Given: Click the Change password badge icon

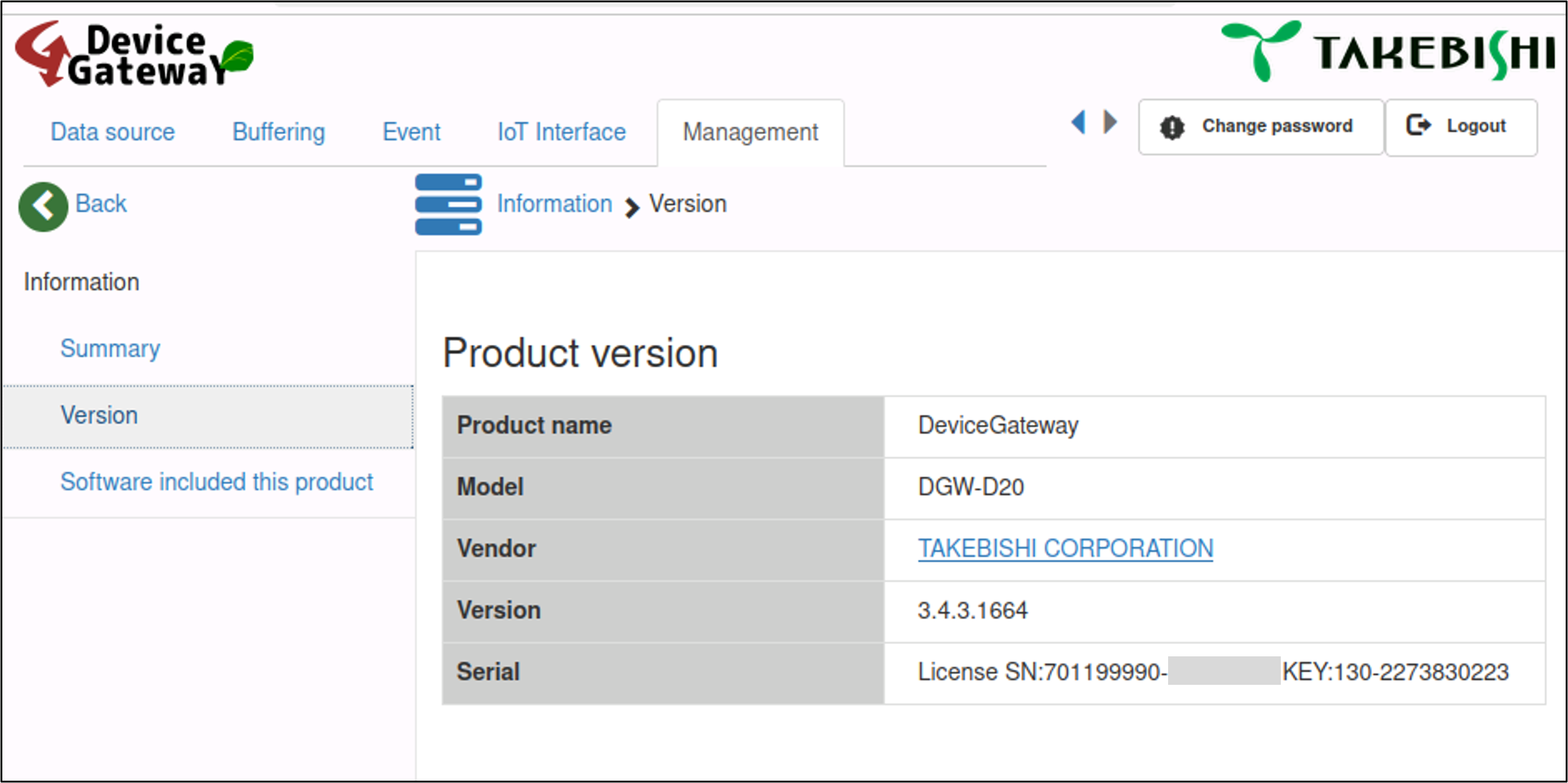Looking at the screenshot, I should pos(1172,127).
